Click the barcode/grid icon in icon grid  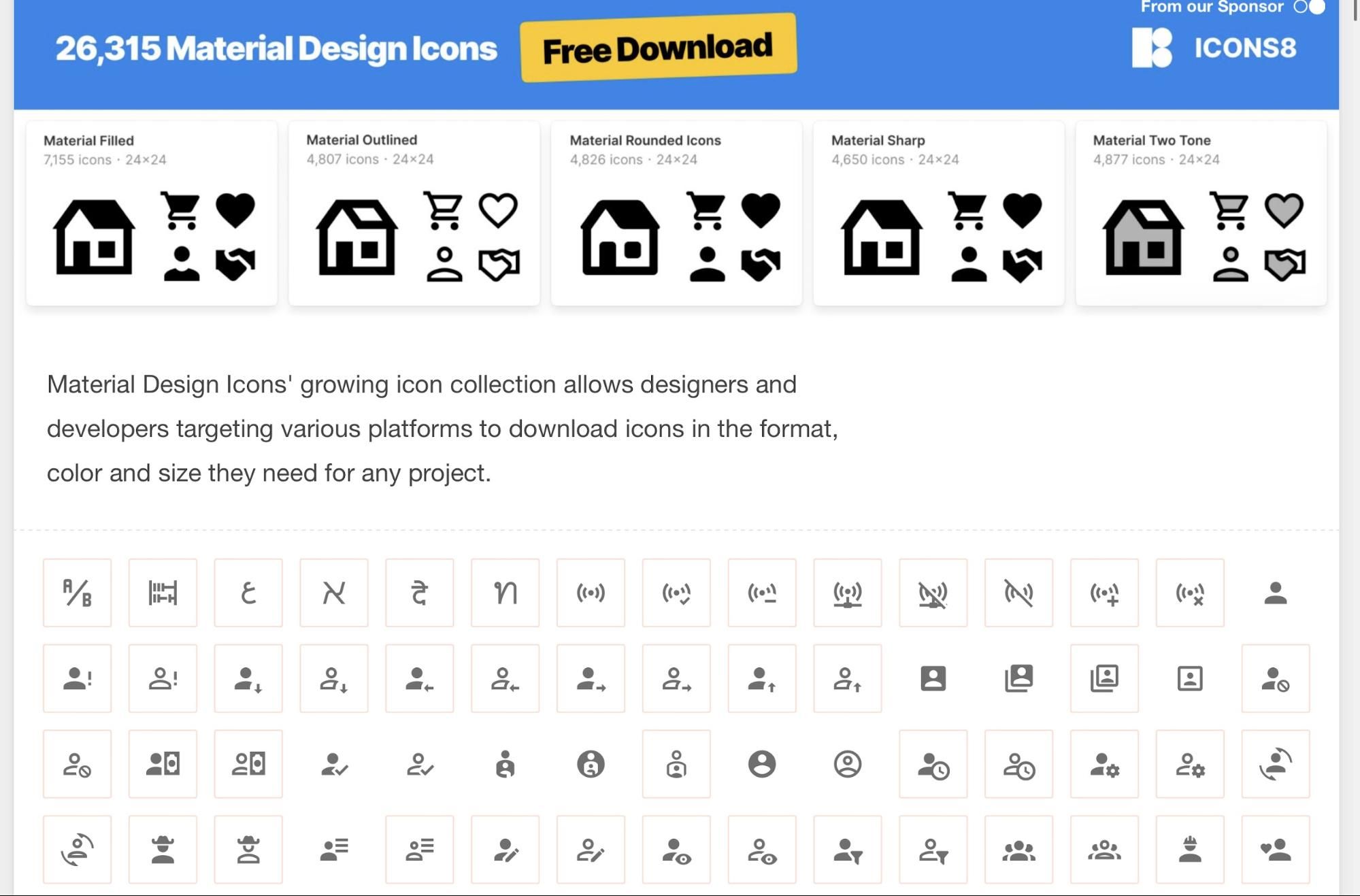tap(162, 591)
